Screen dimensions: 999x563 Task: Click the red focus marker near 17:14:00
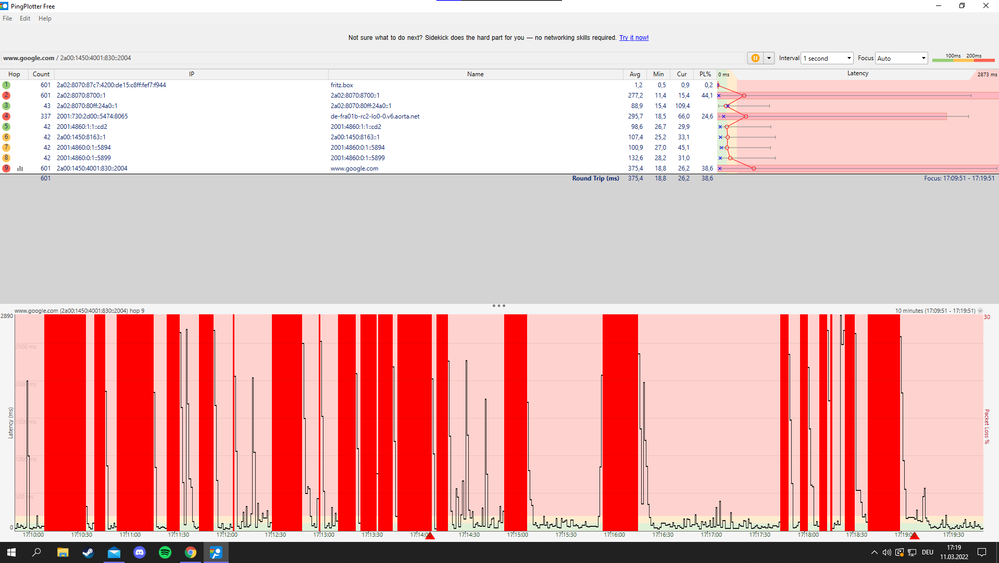click(x=430, y=536)
